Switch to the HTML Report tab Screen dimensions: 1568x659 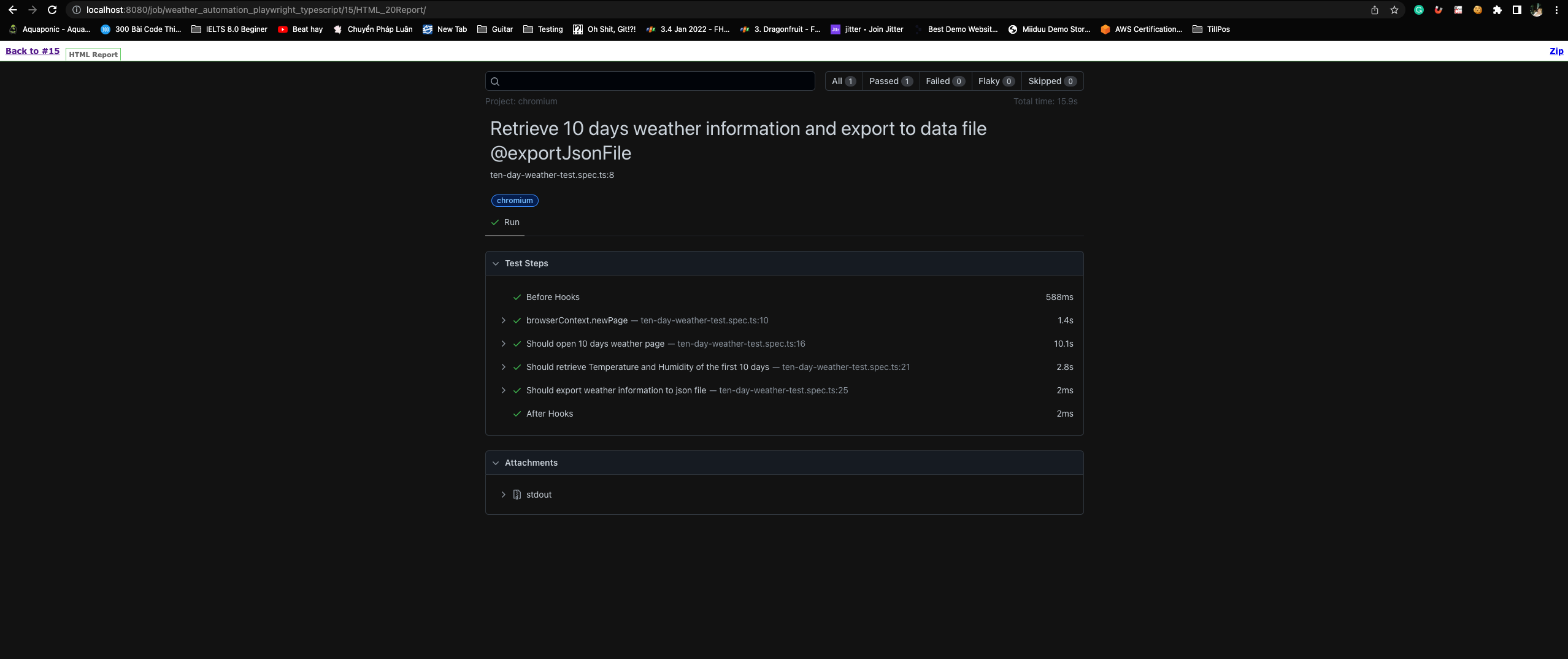point(93,54)
